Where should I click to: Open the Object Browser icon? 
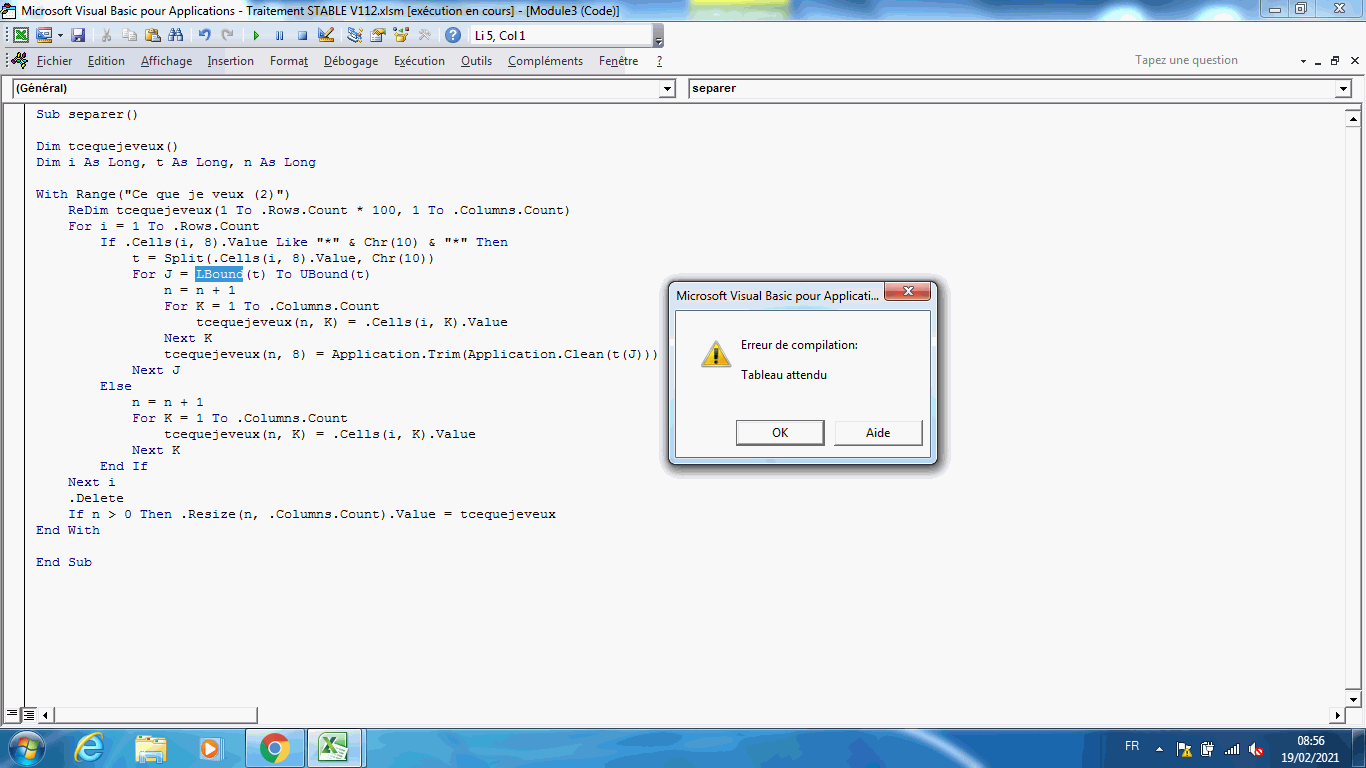click(x=402, y=35)
